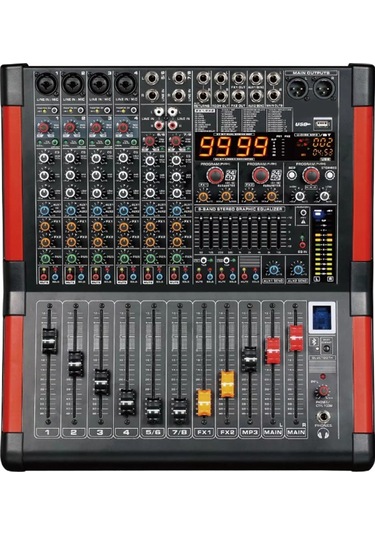Click the '9999' orange LED display
375x535 pixels.
234,147
